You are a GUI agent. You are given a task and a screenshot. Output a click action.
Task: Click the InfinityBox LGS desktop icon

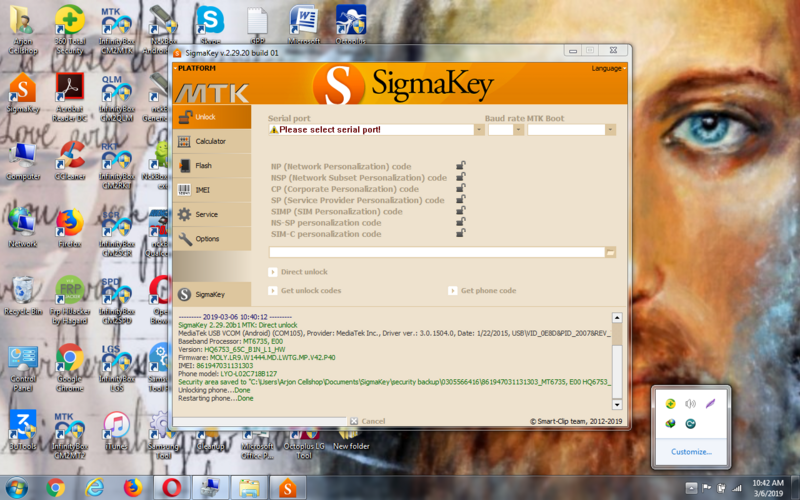point(117,368)
